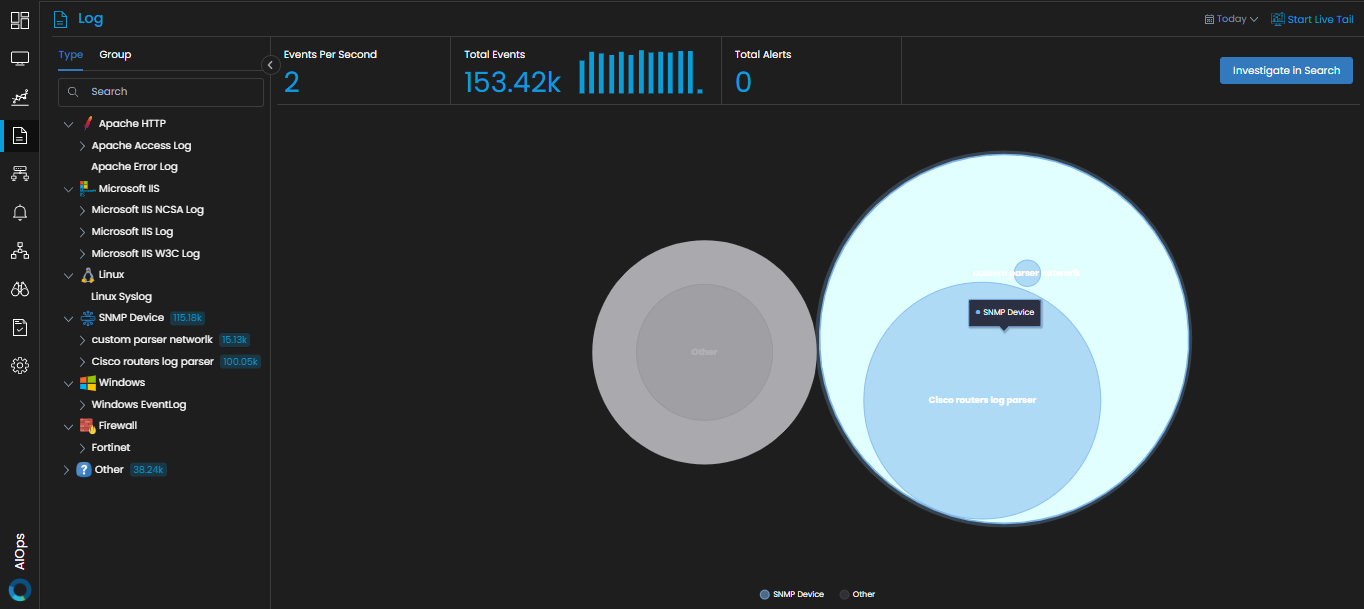Select Microsoft IIS Log entry

click(x=132, y=232)
